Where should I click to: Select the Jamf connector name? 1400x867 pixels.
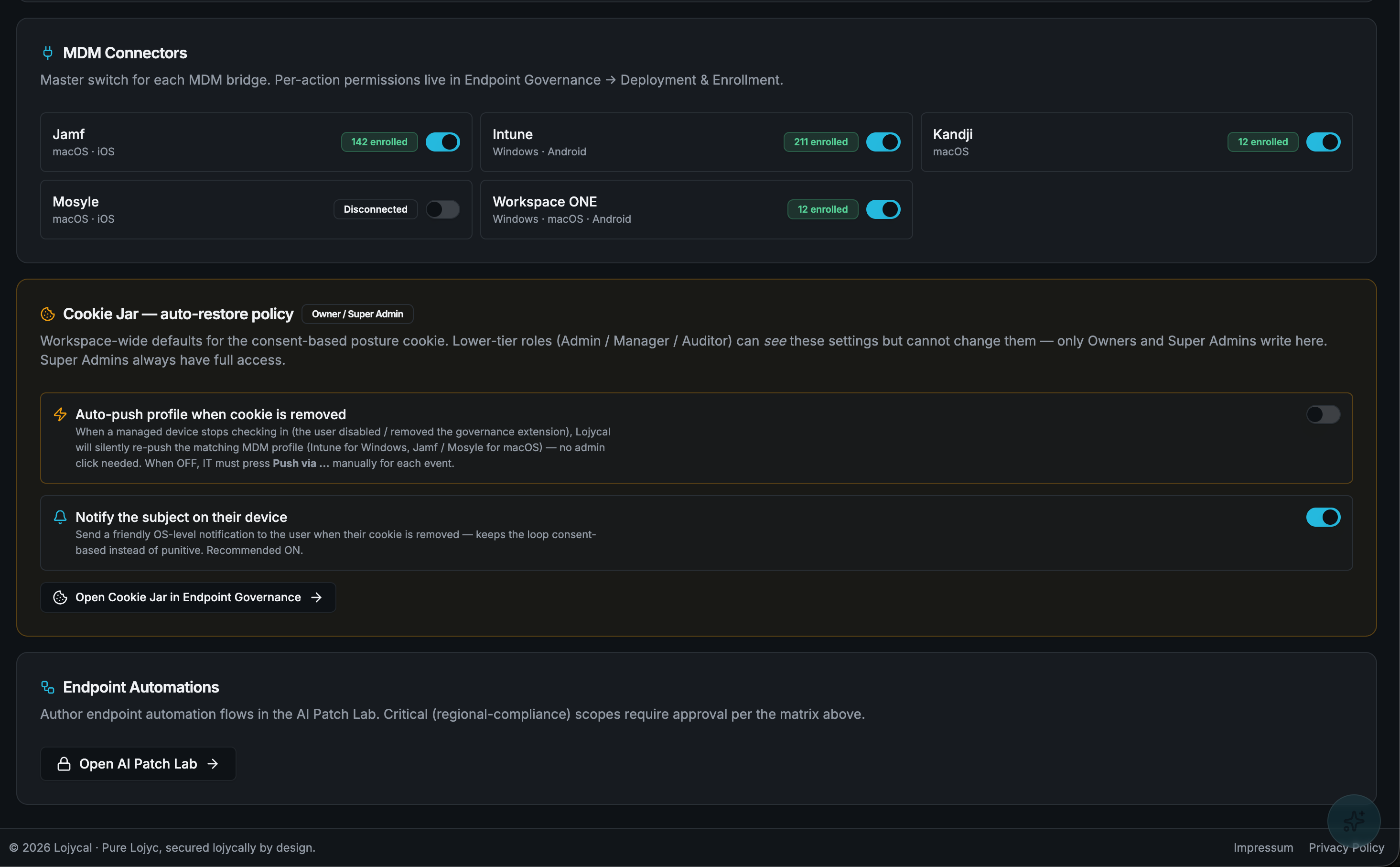[69, 134]
